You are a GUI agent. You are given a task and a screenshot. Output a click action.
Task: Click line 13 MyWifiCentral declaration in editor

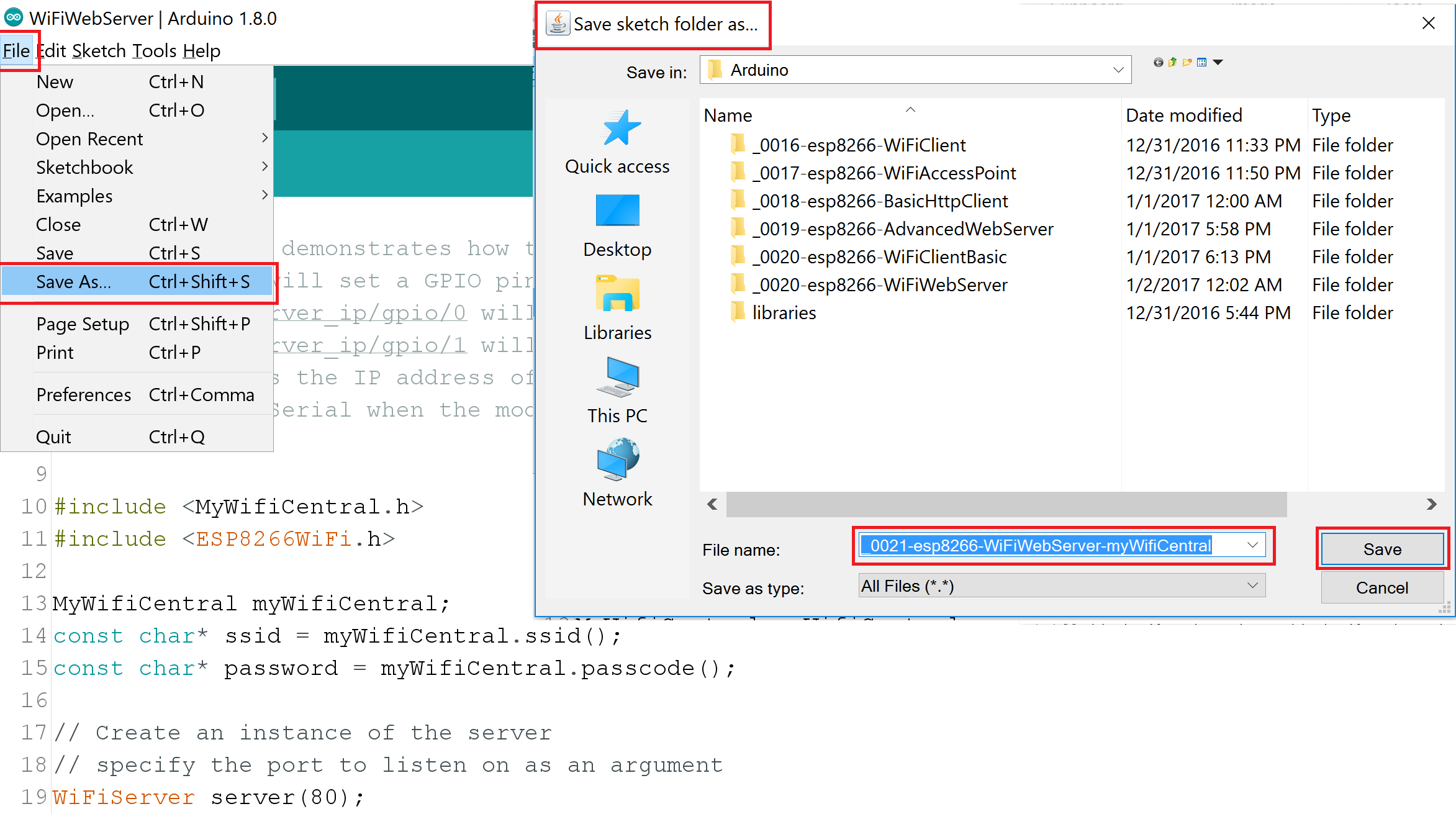(251, 603)
